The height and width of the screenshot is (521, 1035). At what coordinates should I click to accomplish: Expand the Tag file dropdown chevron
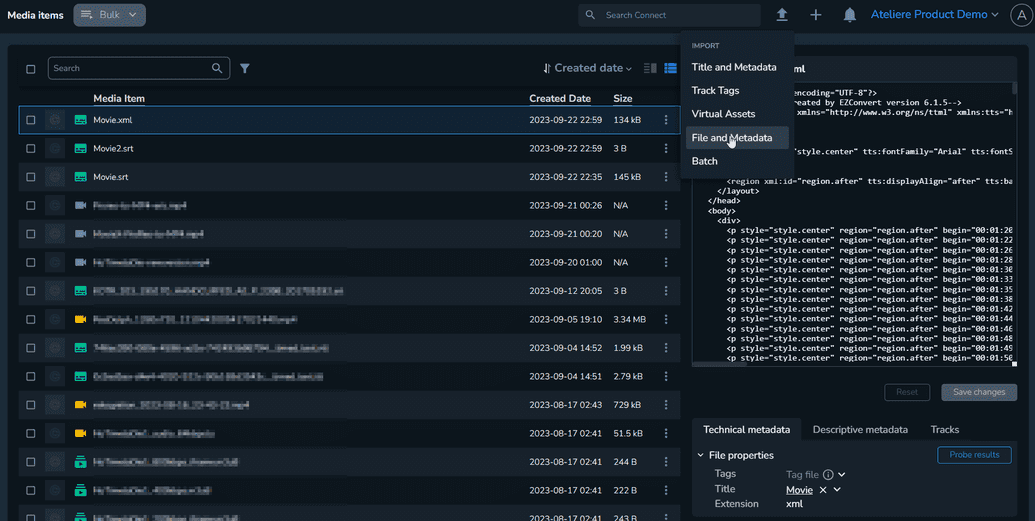pos(842,474)
